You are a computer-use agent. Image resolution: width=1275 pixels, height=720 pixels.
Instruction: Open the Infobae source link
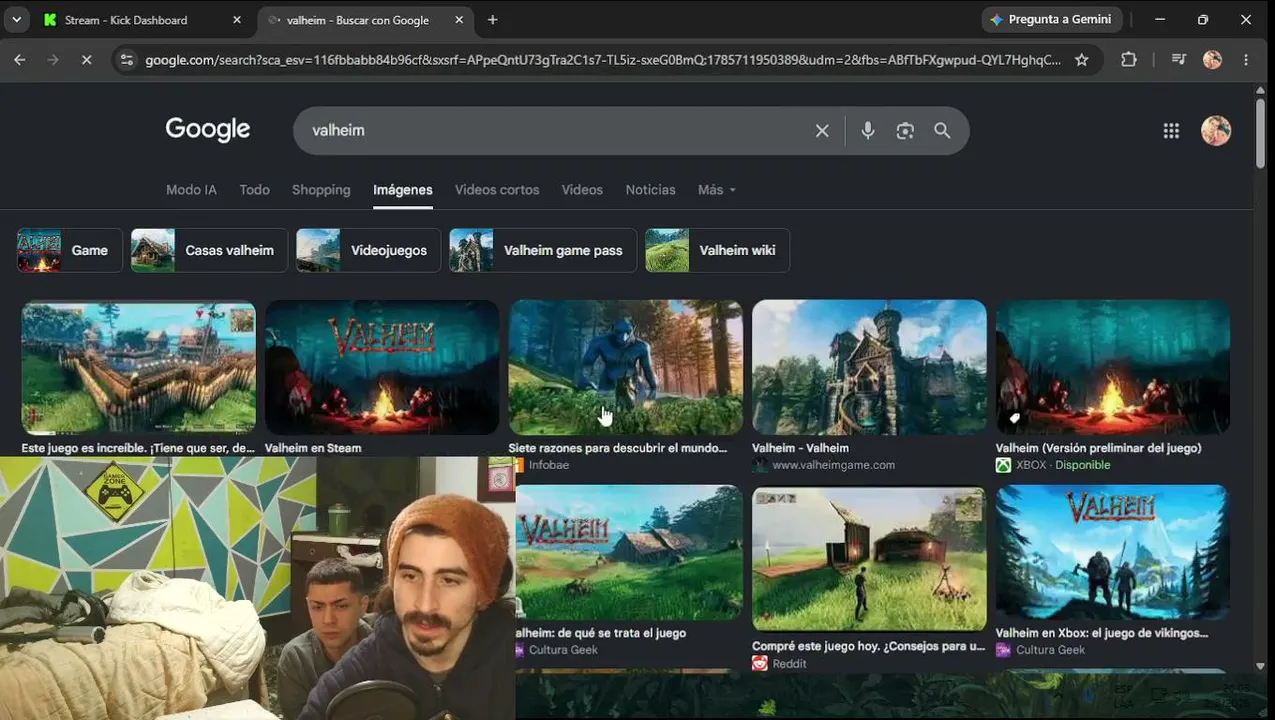point(549,465)
